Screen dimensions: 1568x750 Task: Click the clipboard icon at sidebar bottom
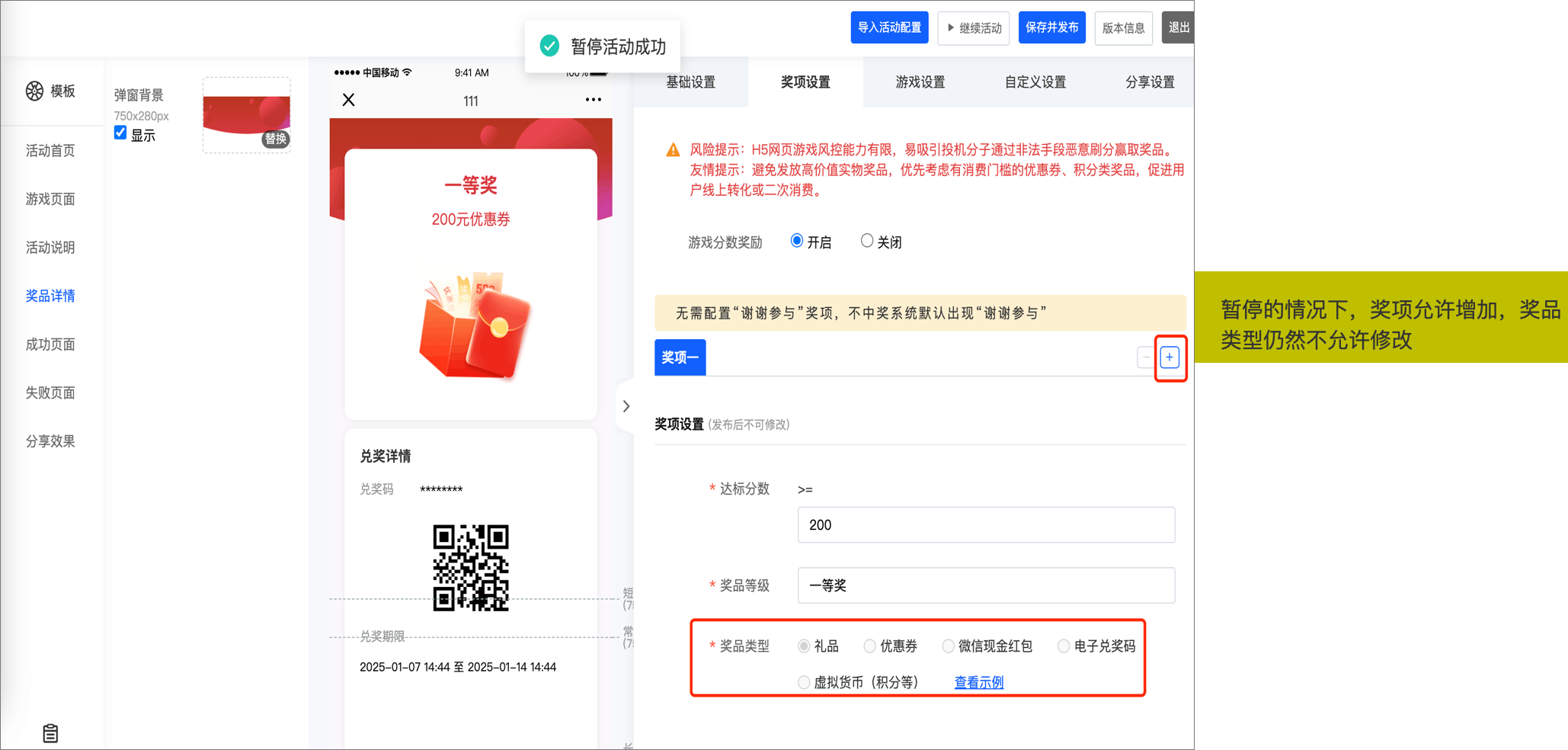coord(50,733)
